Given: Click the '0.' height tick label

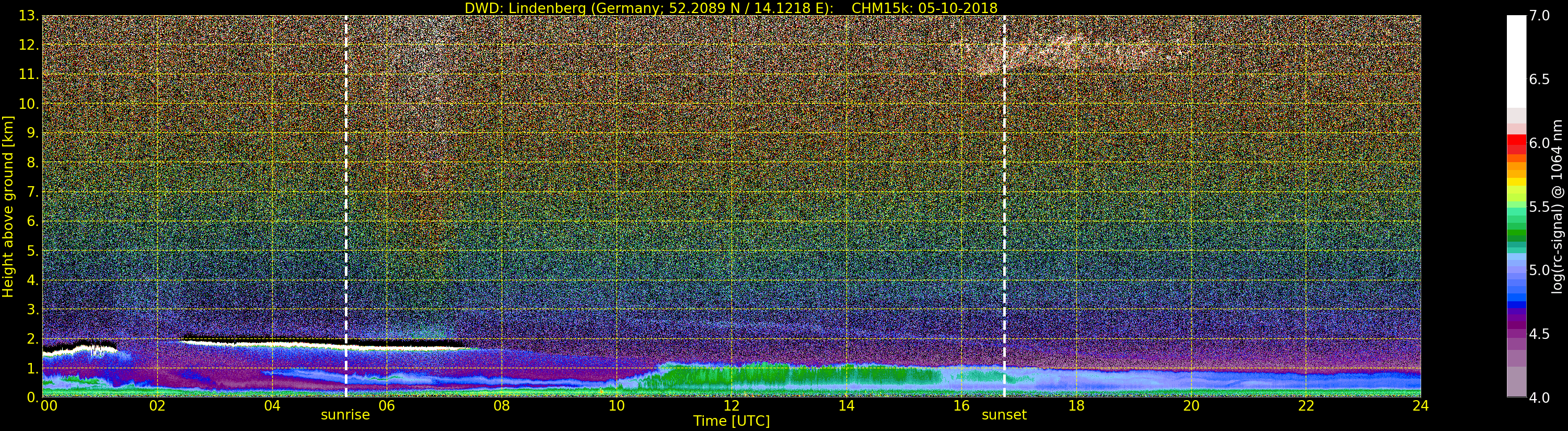Looking at the screenshot, I should pos(33,397).
